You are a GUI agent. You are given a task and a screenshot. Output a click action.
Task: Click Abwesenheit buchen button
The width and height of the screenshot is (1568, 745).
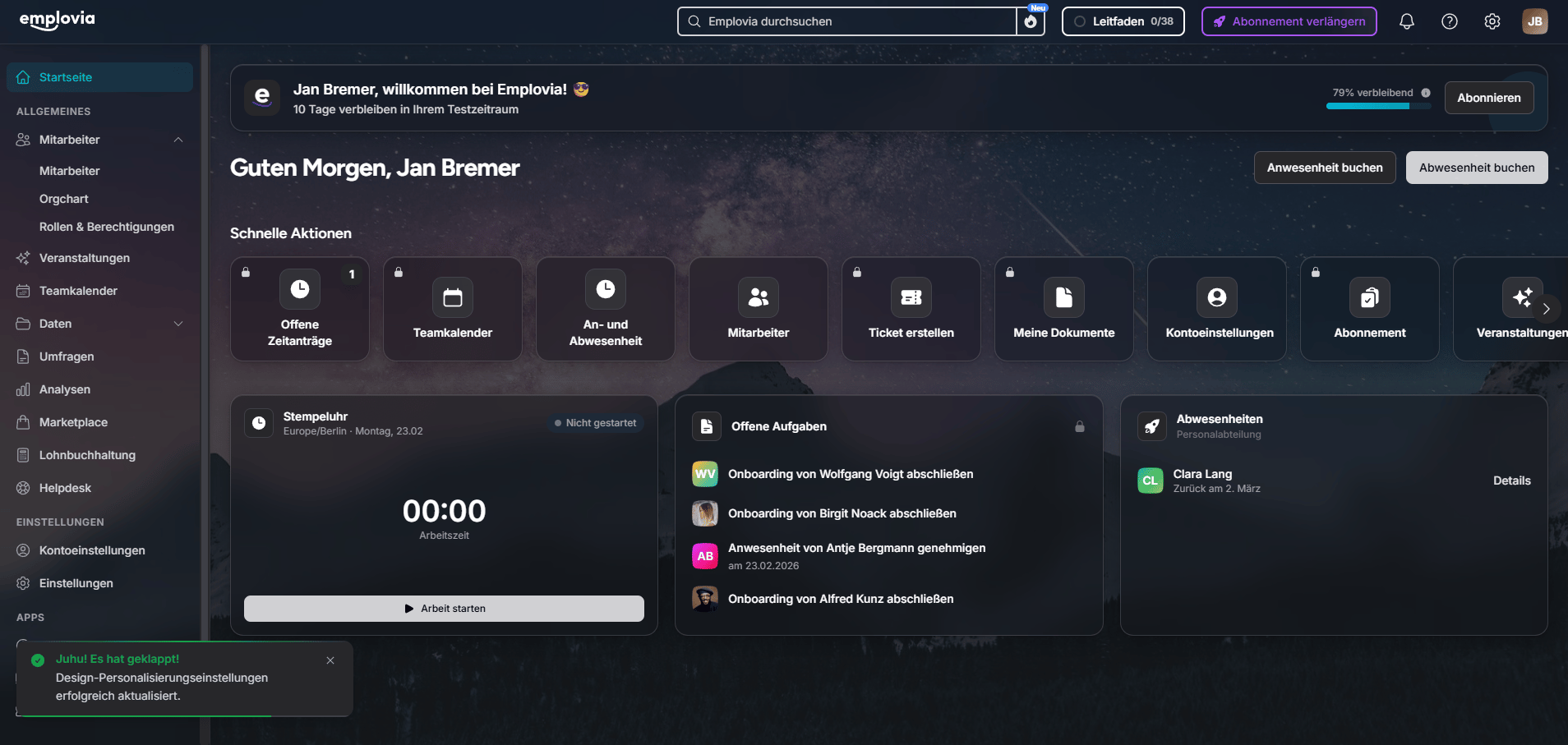tap(1476, 168)
